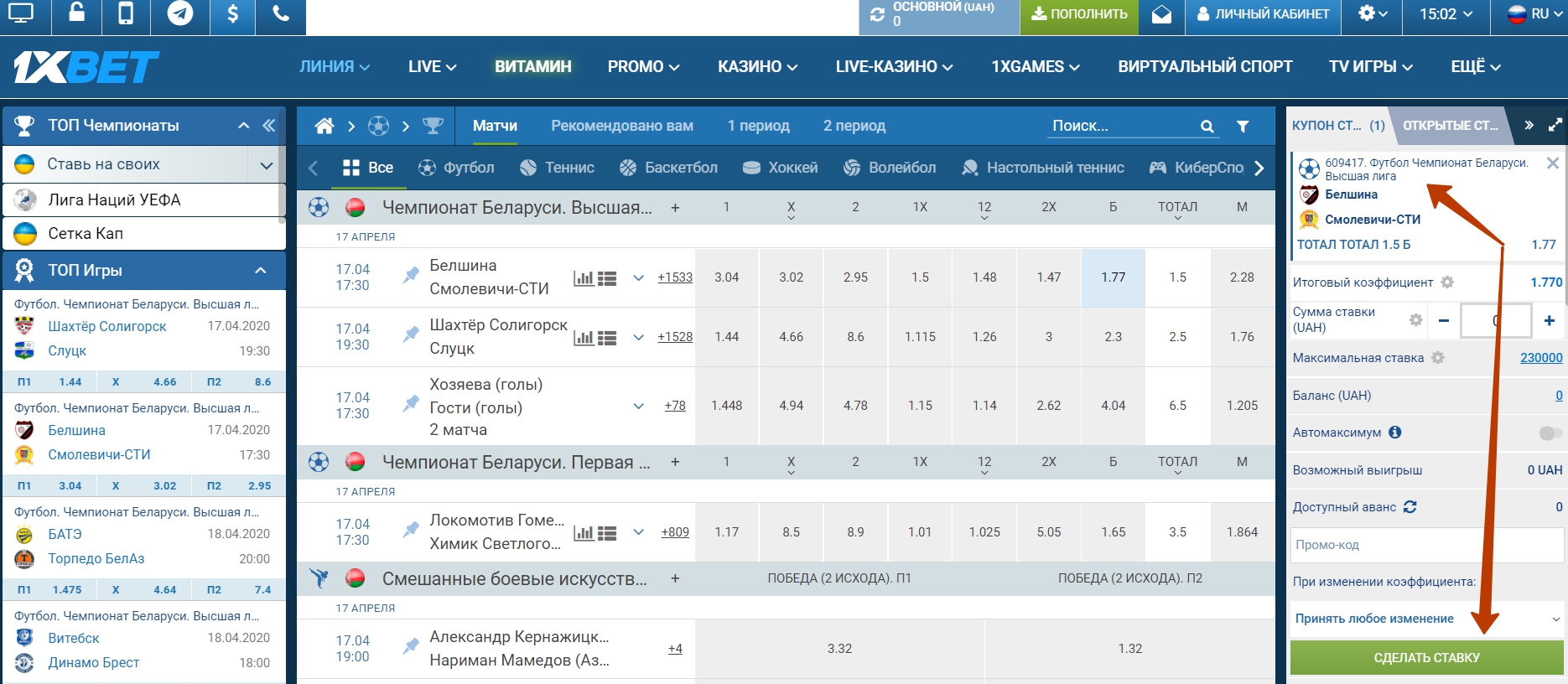1568x684 pixels.
Task: Collapse the ТОП Чемпионаты section
Action: (x=243, y=126)
